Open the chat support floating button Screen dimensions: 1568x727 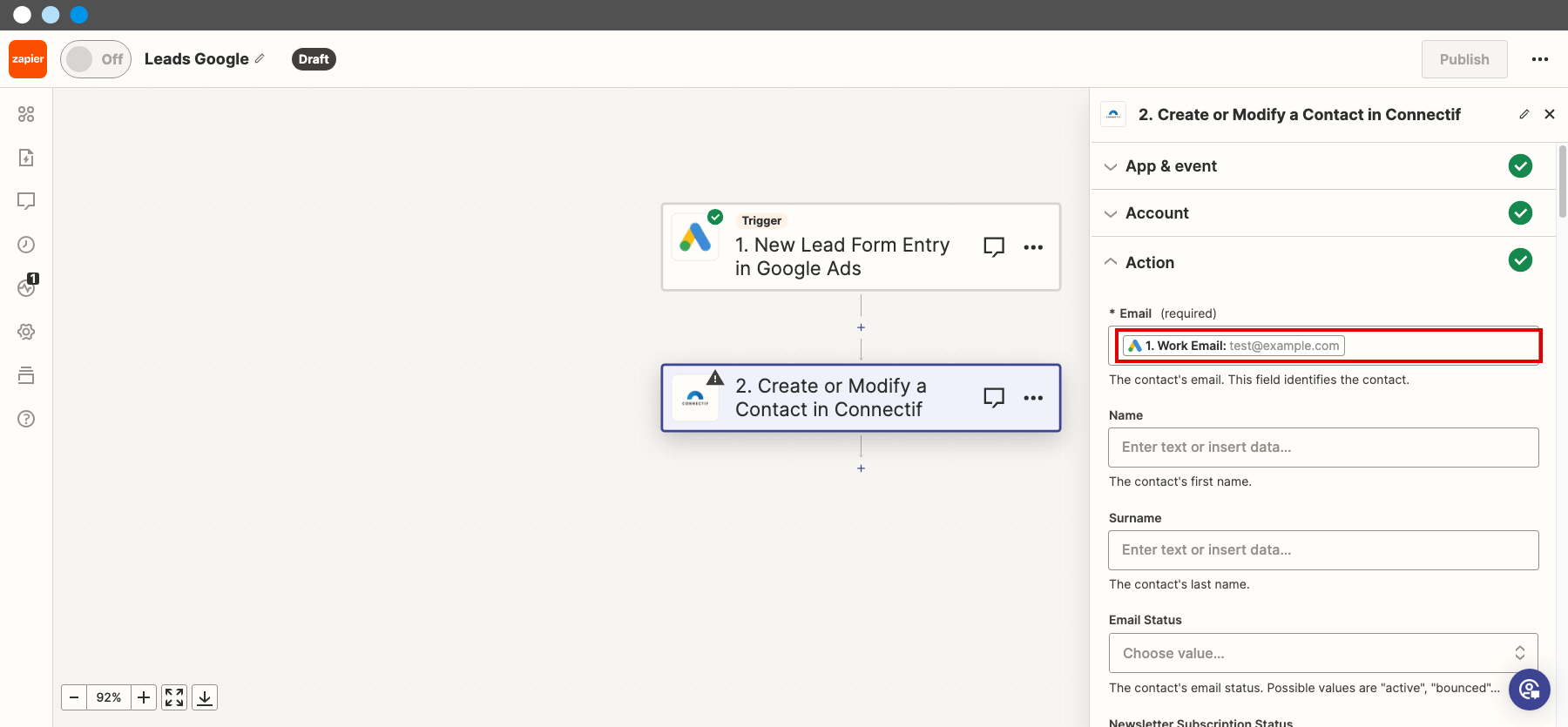pos(1530,690)
